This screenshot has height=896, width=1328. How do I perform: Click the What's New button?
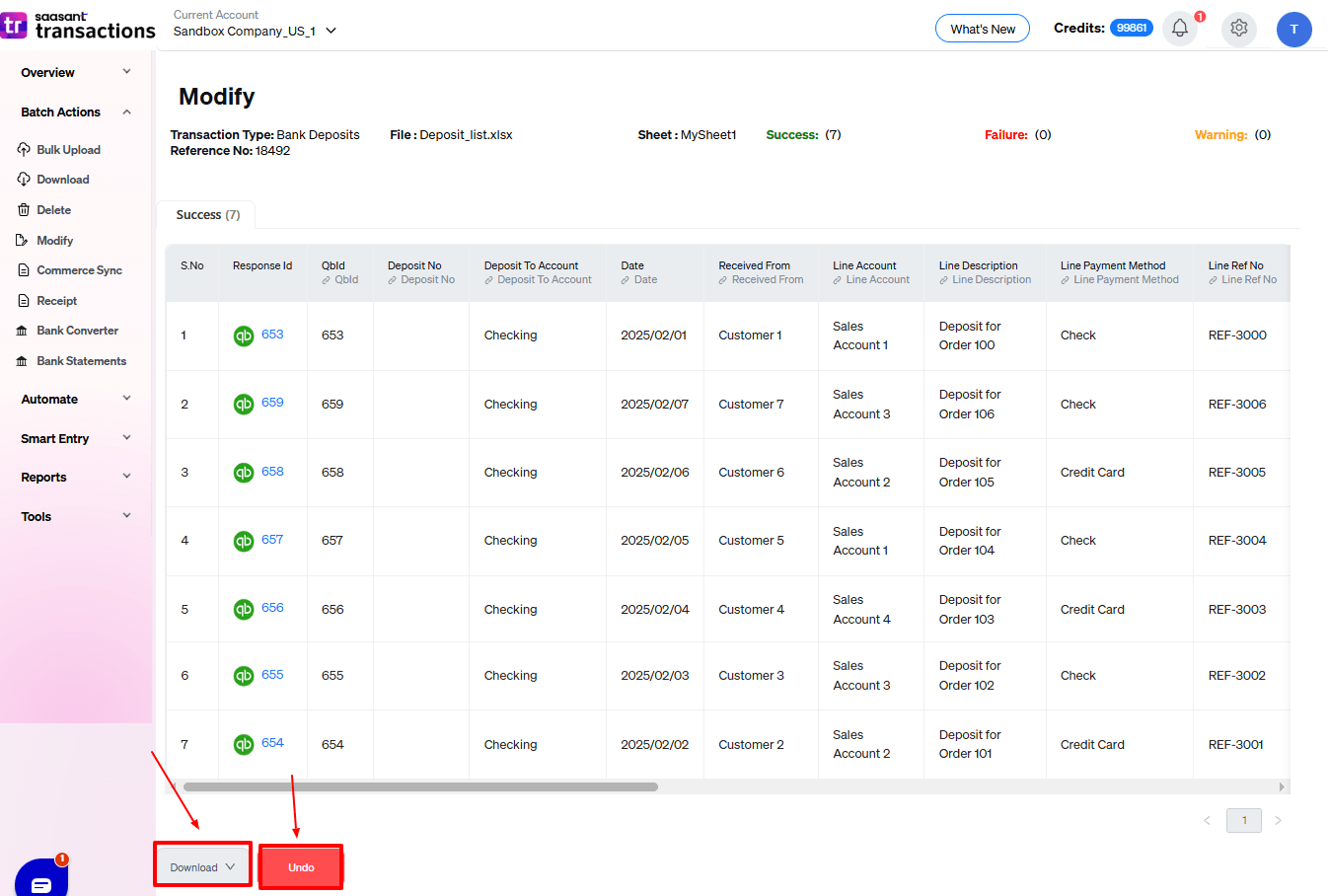982,29
